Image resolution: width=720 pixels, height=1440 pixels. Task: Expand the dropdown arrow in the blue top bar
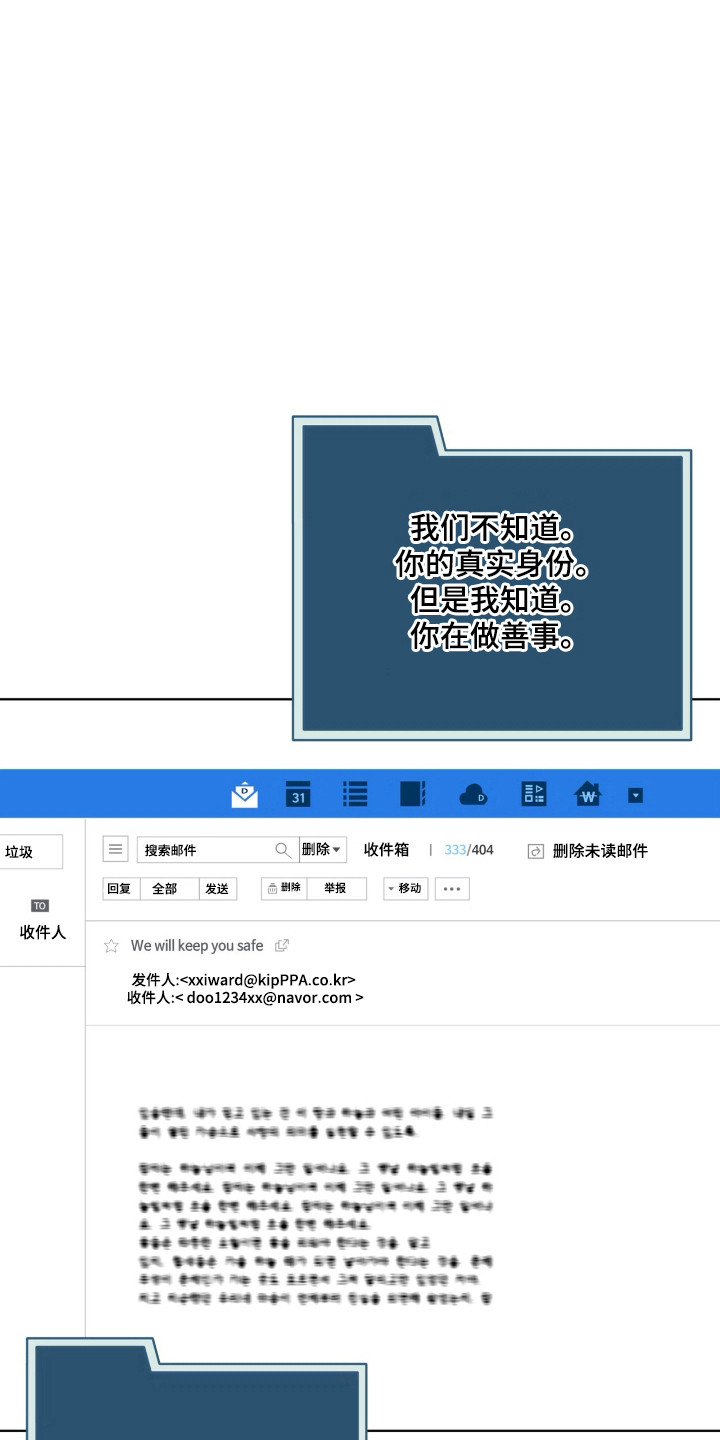[635, 795]
